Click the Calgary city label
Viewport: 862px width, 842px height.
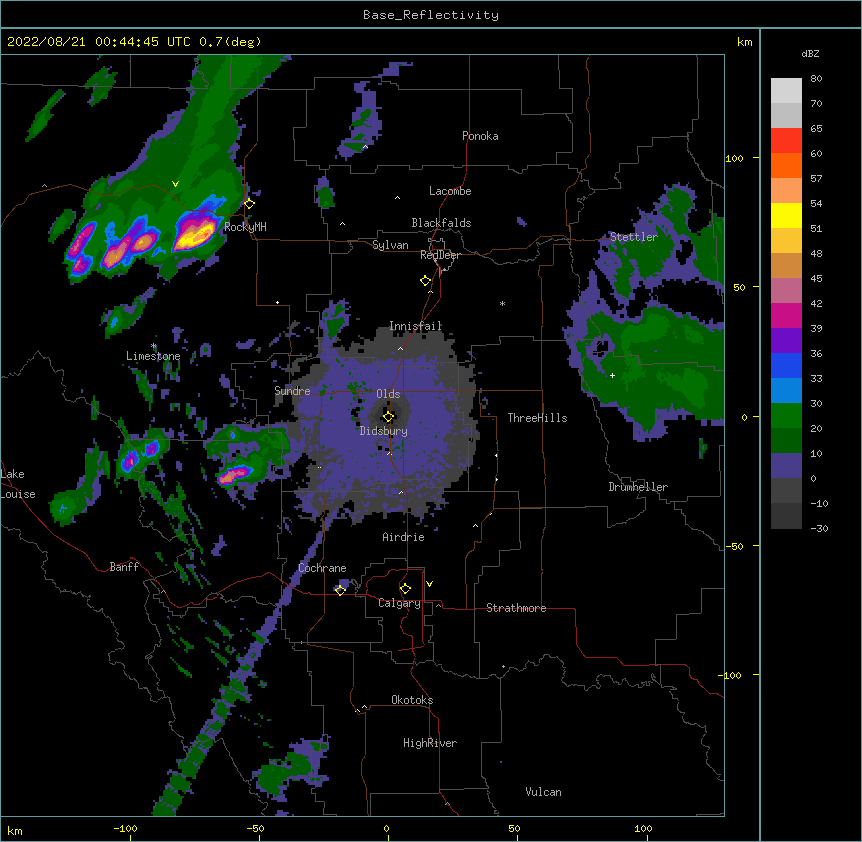click(x=400, y=603)
